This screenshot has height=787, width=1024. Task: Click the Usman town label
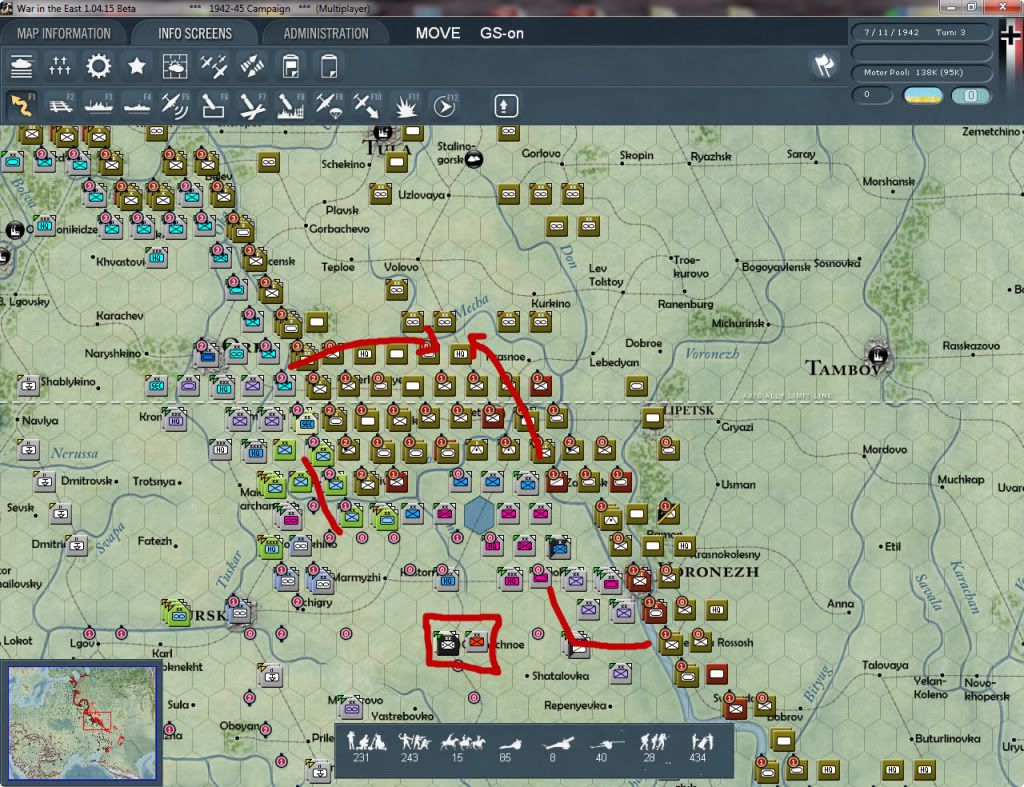point(738,485)
